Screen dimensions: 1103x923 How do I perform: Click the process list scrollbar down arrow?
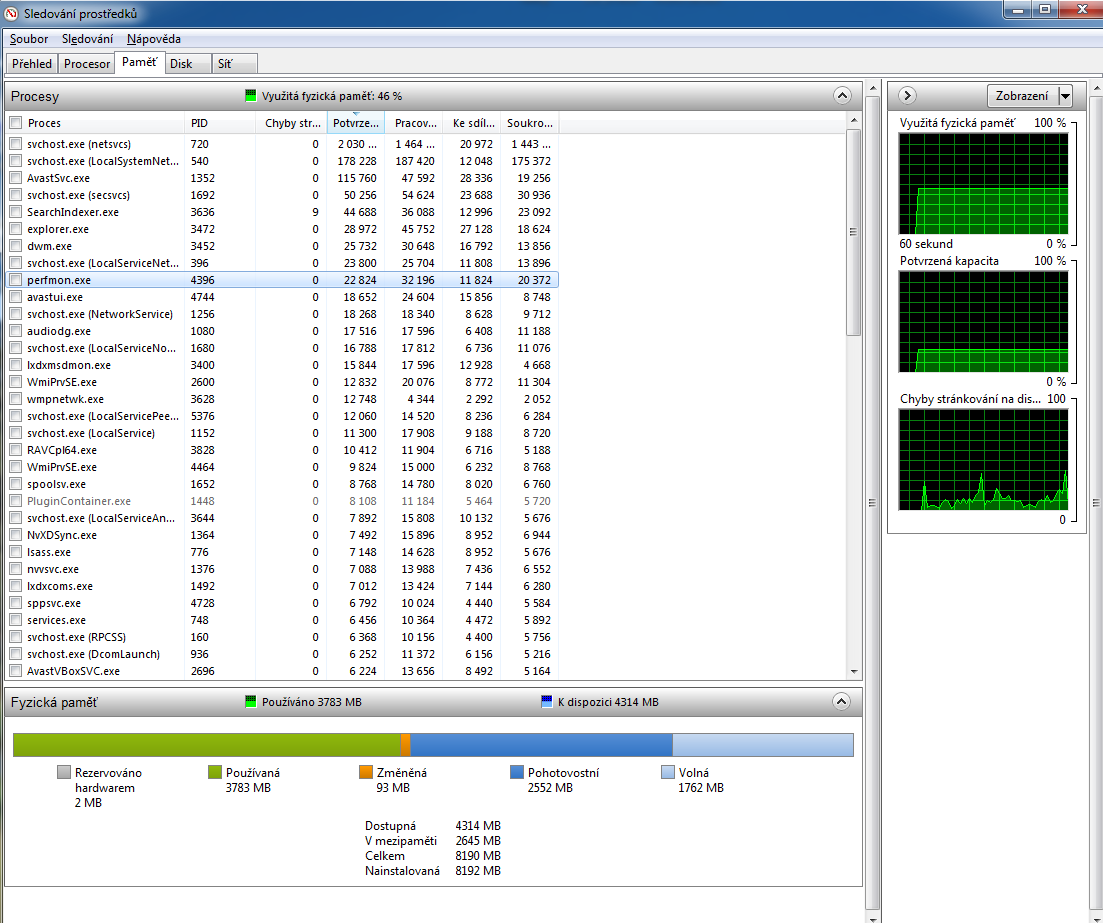(854, 672)
